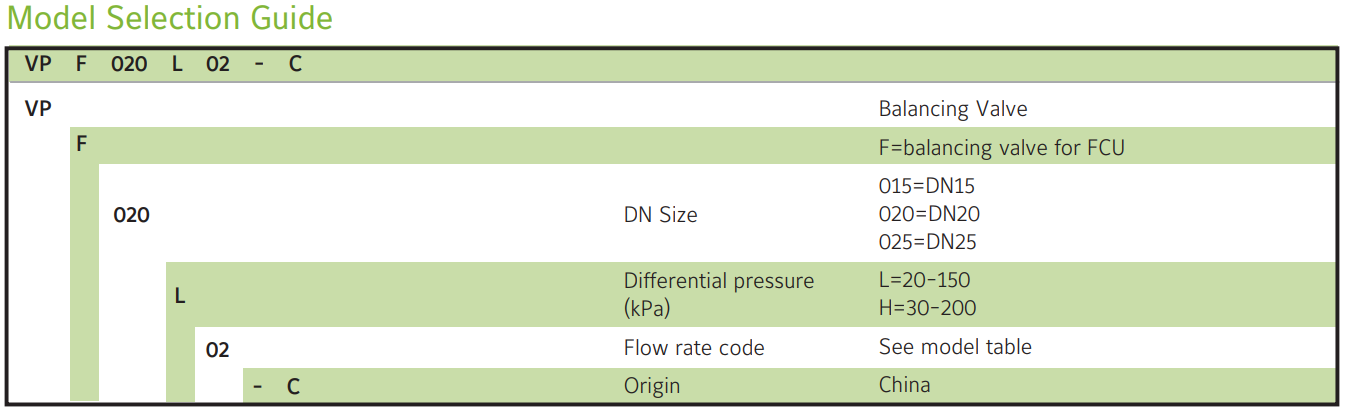The image size is (1347, 416).
Task: Click the See model table text
Action: (955, 347)
